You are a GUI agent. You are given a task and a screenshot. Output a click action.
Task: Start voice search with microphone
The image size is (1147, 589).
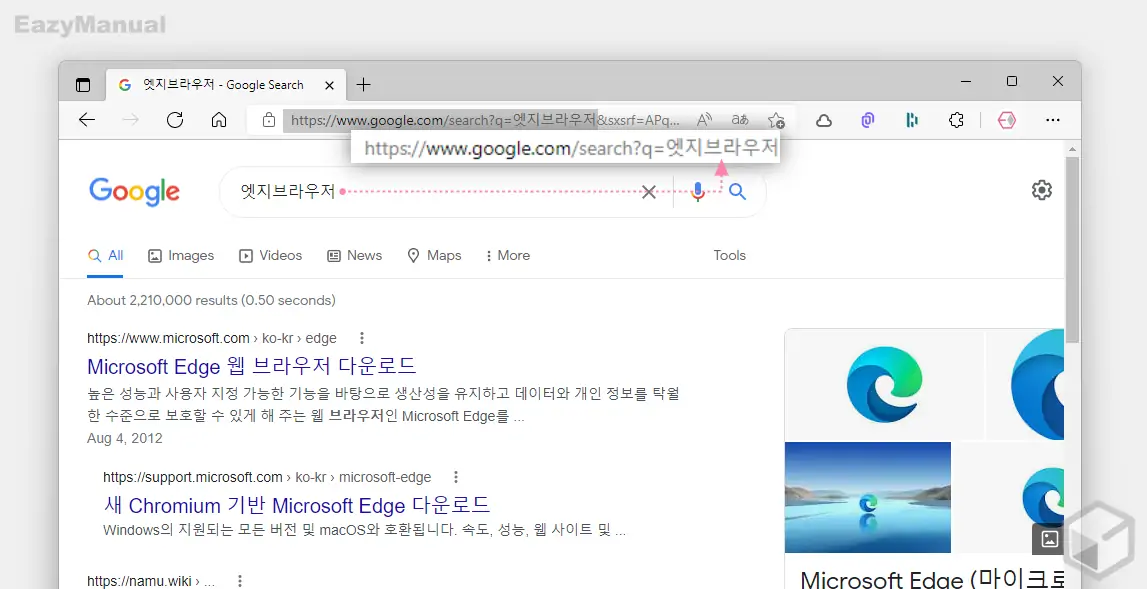point(698,192)
